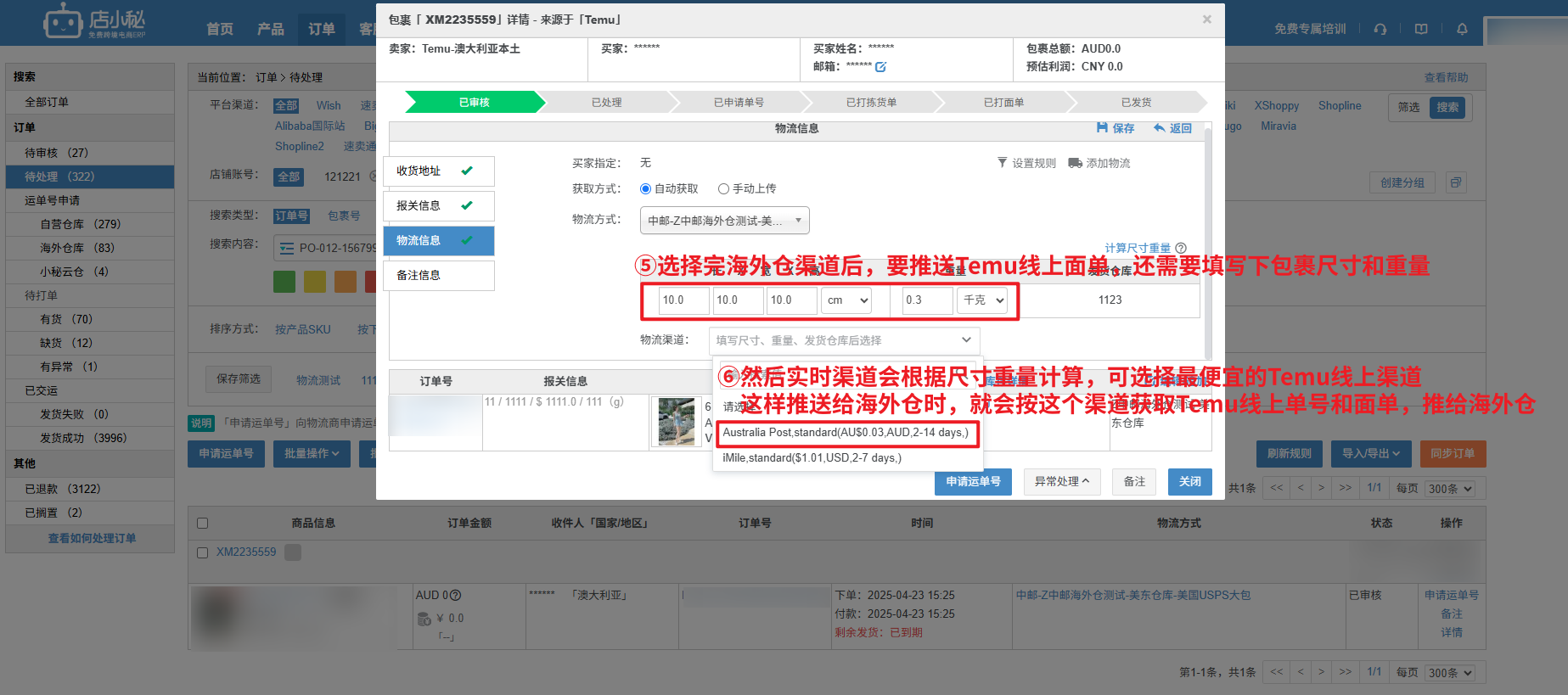The height and width of the screenshot is (695, 1568).
Task: Choose Australia Post standard channel option
Action: click(846, 433)
